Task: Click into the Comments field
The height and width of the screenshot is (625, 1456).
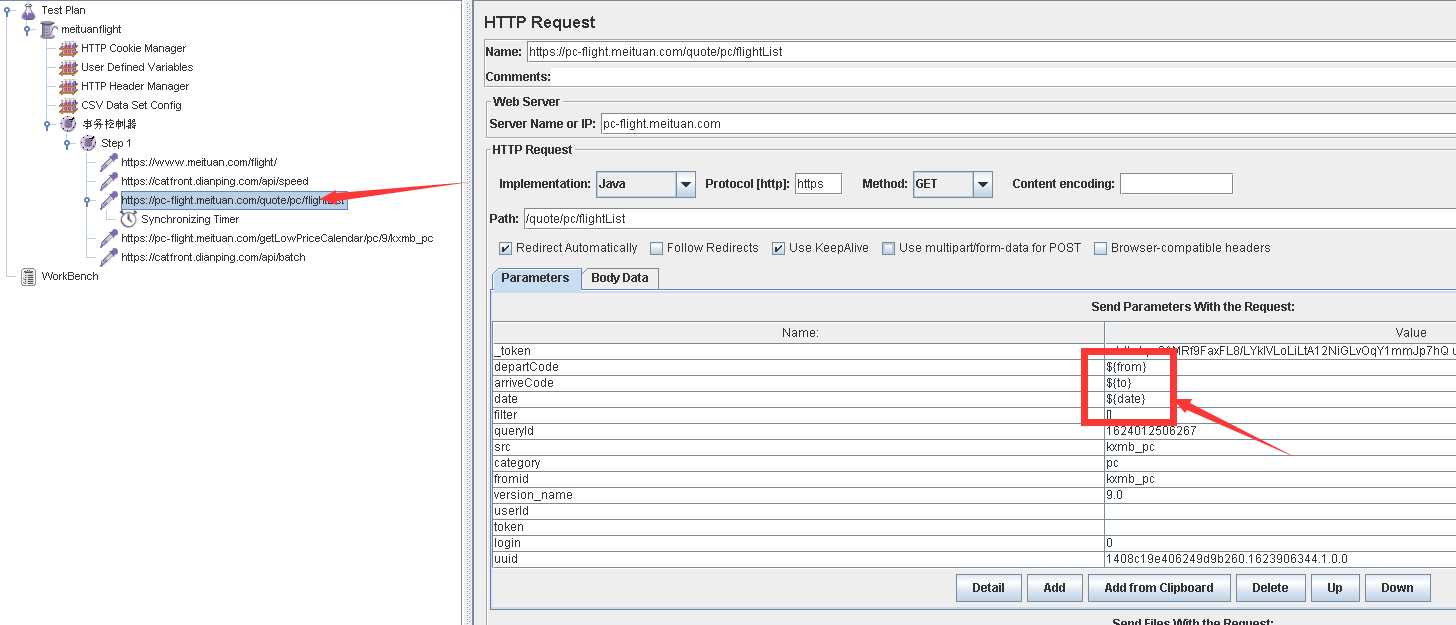Action: [1003, 76]
